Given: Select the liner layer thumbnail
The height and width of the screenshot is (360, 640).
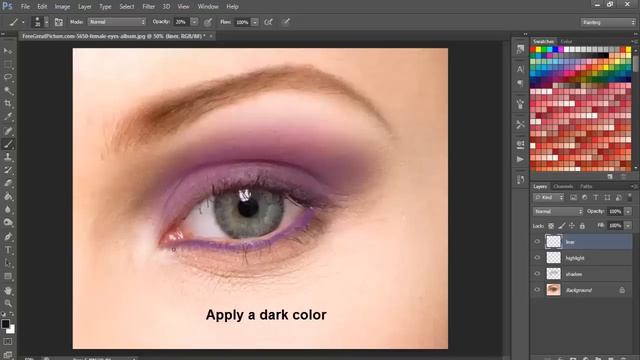Looking at the screenshot, I should pyautogui.click(x=553, y=242).
